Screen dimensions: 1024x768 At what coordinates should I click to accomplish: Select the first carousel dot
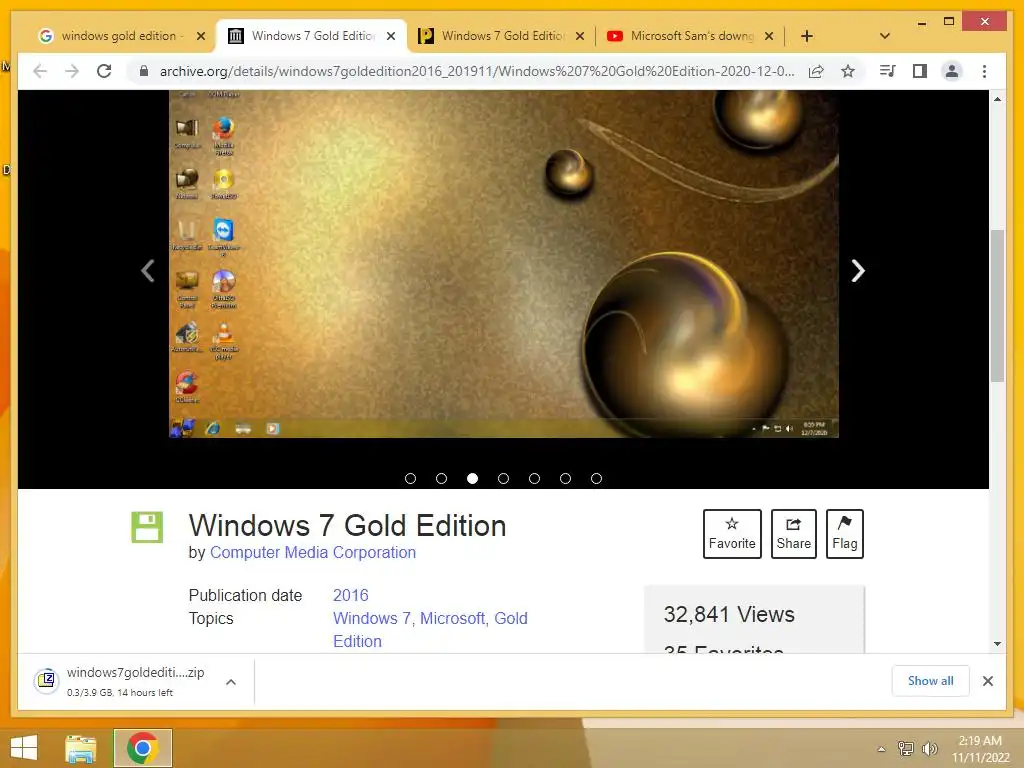tap(410, 479)
